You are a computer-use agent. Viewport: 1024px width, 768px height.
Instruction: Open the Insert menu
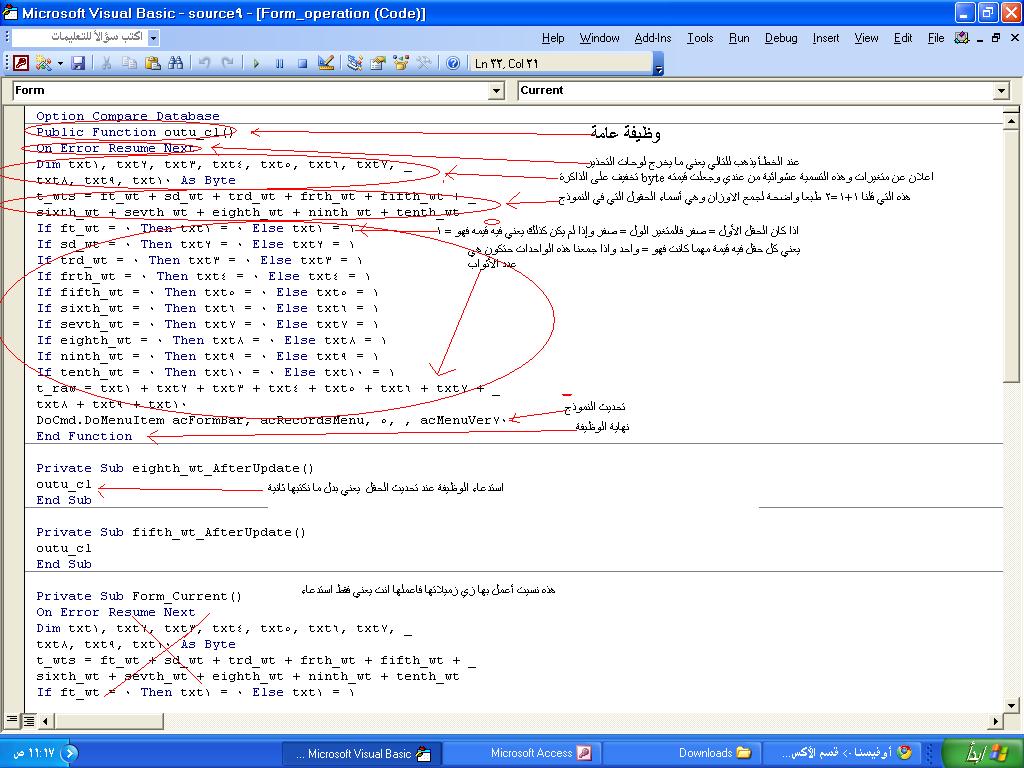click(826, 38)
